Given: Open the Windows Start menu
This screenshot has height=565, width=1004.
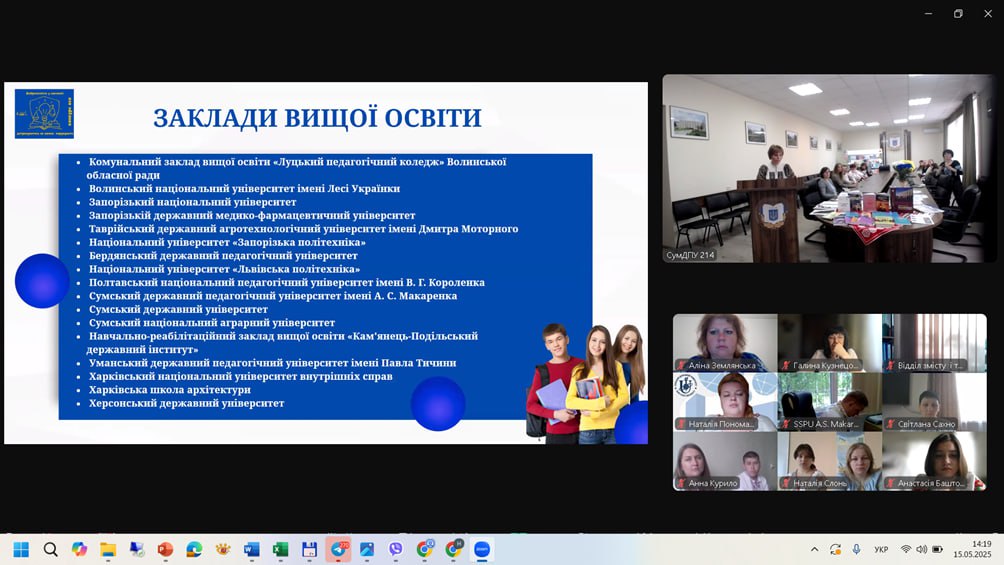Looking at the screenshot, I should tap(21, 550).
